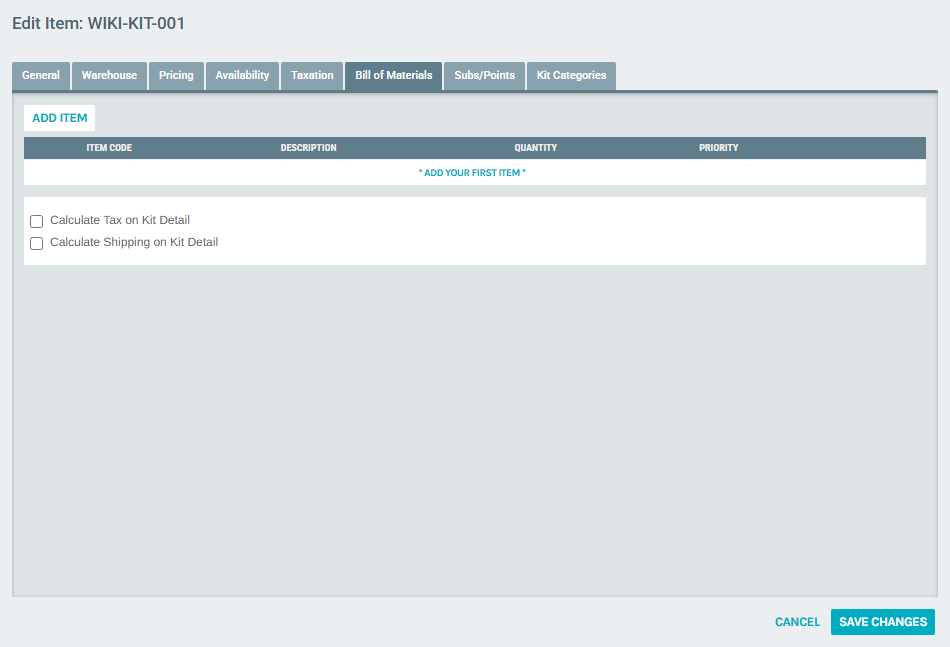The height and width of the screenshot is (647, 950).
Task: Switch to the General tab
Action: (40, 75)
